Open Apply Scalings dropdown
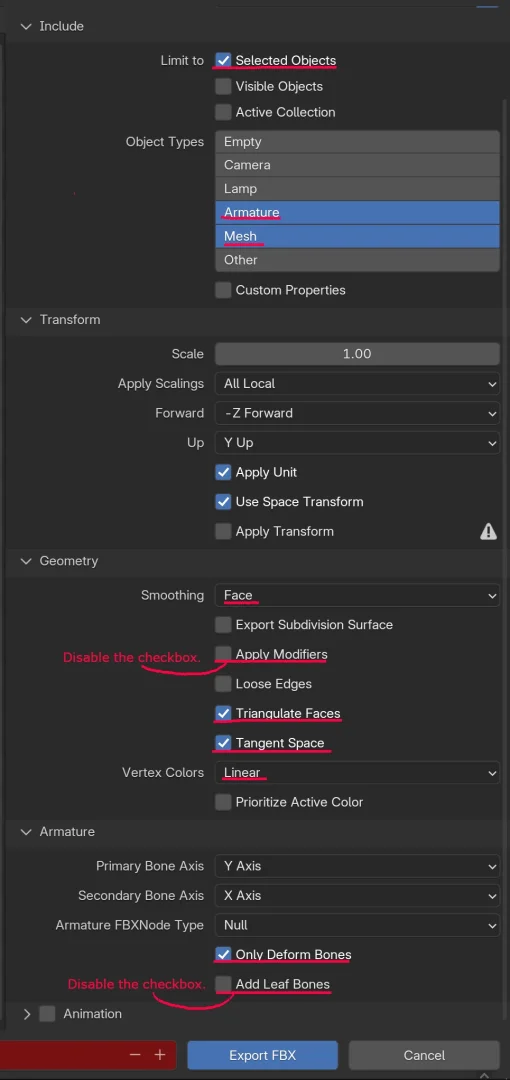Viewport: 510px width, 1080px height. pos(357,383)
